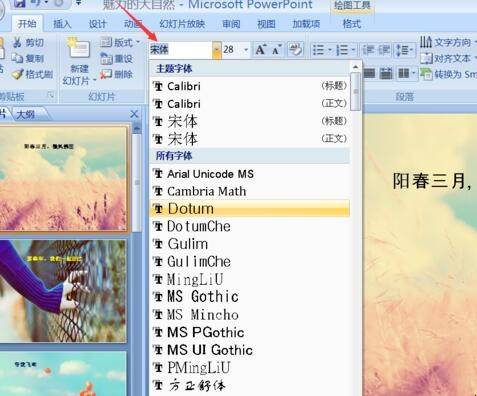
Task: Click the numbered list icon
Action: tap(342, 50)
